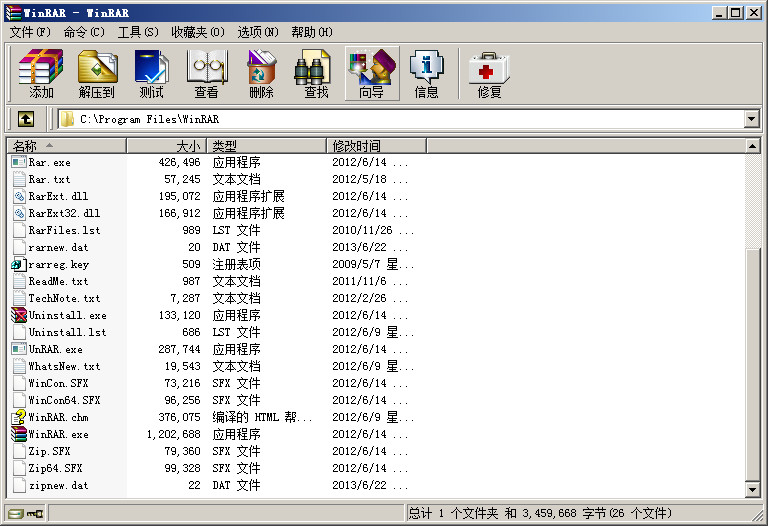
Task: Click the Extract To (解压到) toolbar icon
Action: [96, 73]
